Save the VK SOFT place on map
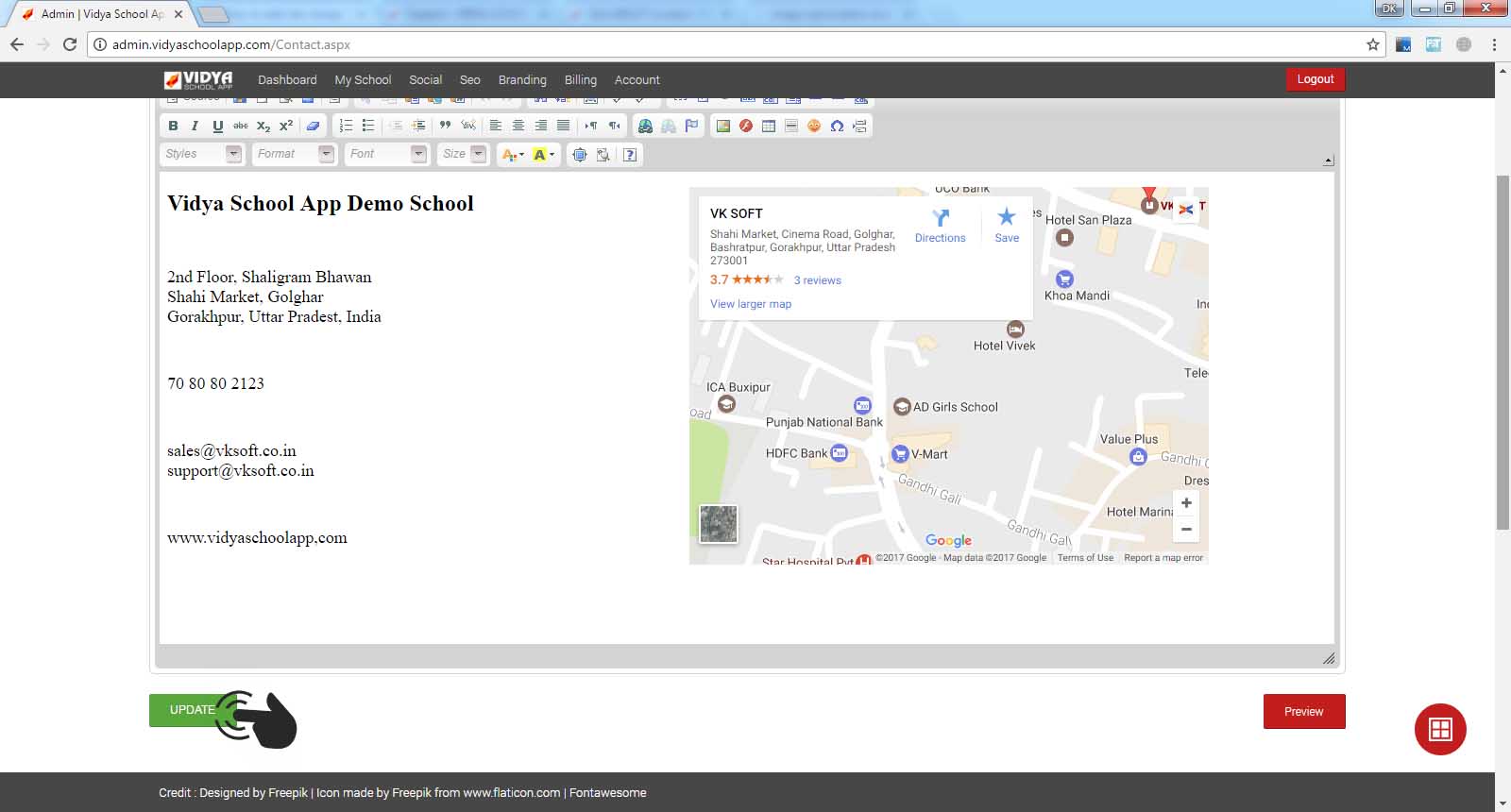 pos(1007,226)
